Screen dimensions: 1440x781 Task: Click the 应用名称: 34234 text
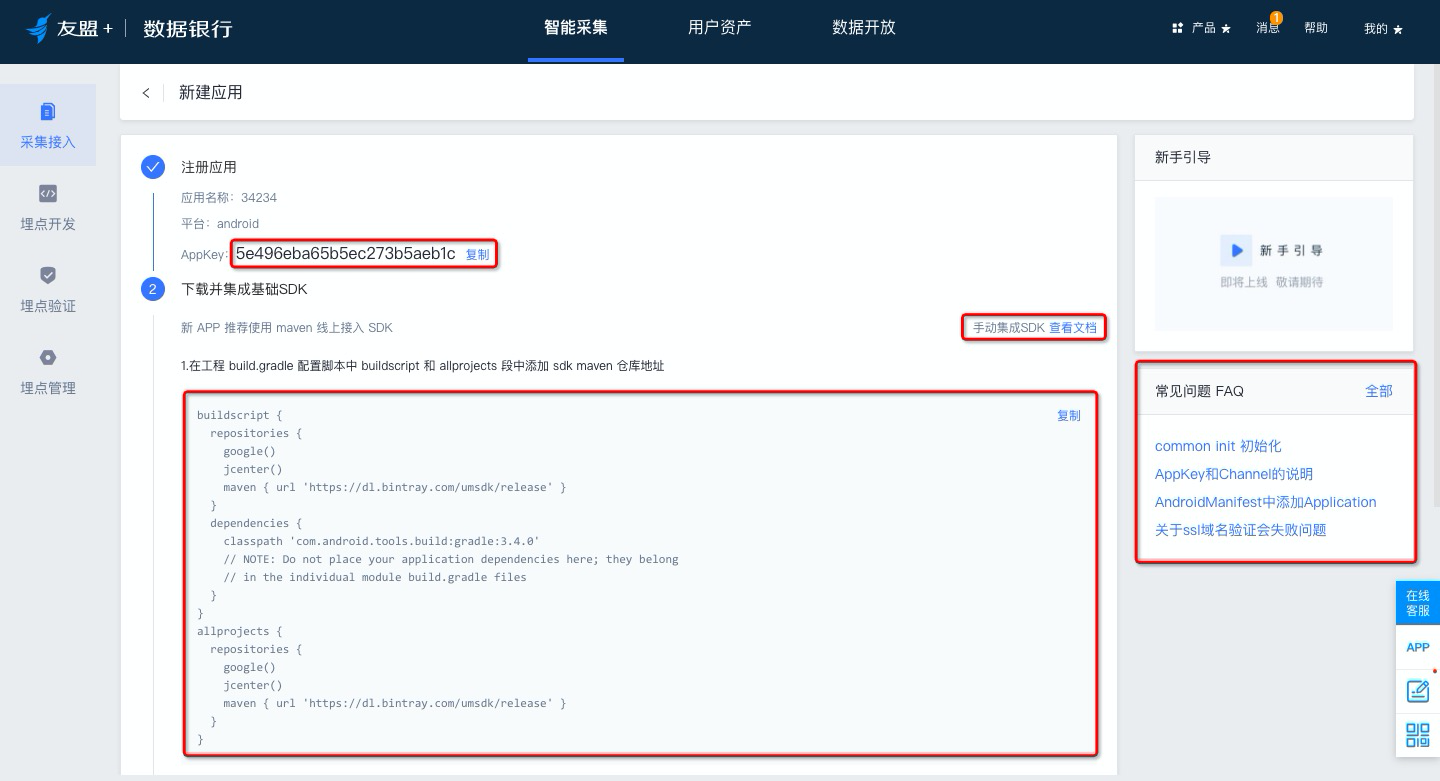coord(229,198)
